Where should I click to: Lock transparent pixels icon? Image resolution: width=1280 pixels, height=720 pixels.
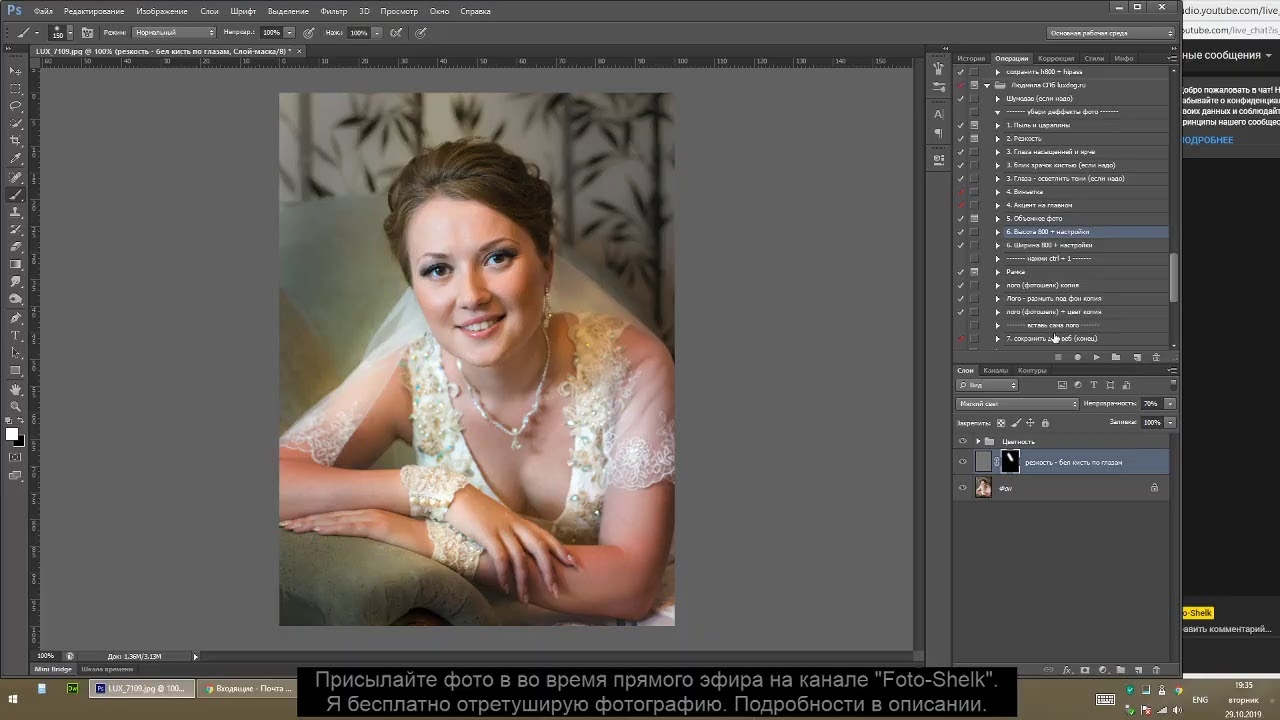[1001, 423]
